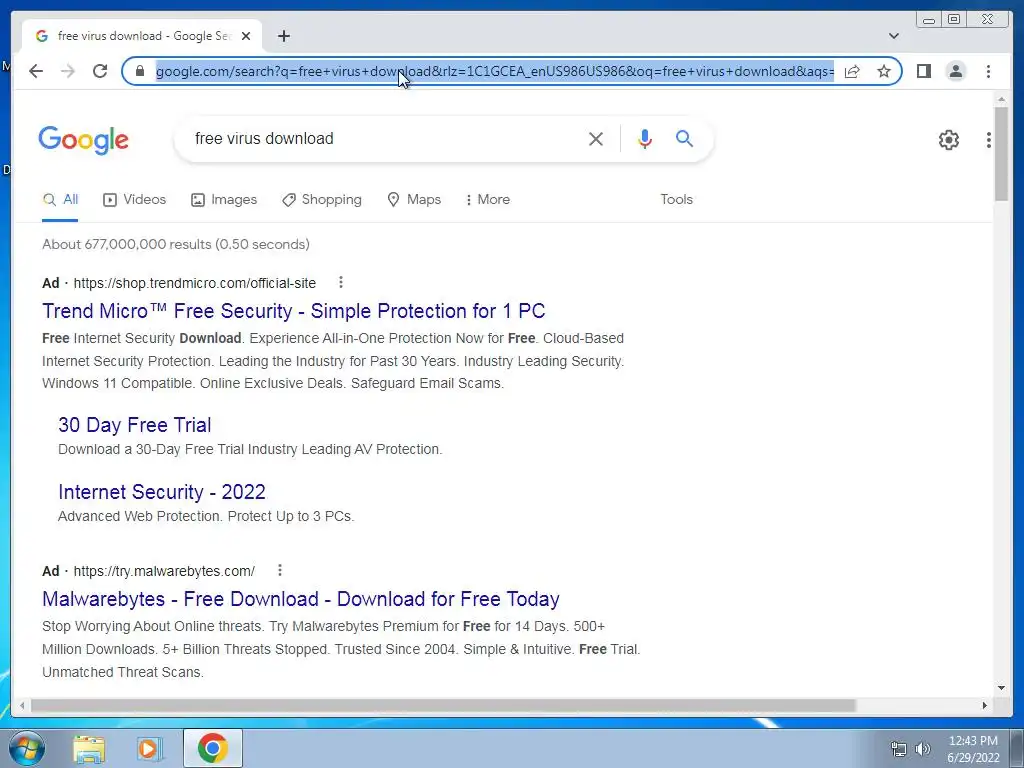Switch to the Images results tab
Image resolution: width=1024 pixels, height=768 pixels.
point(224,200)
